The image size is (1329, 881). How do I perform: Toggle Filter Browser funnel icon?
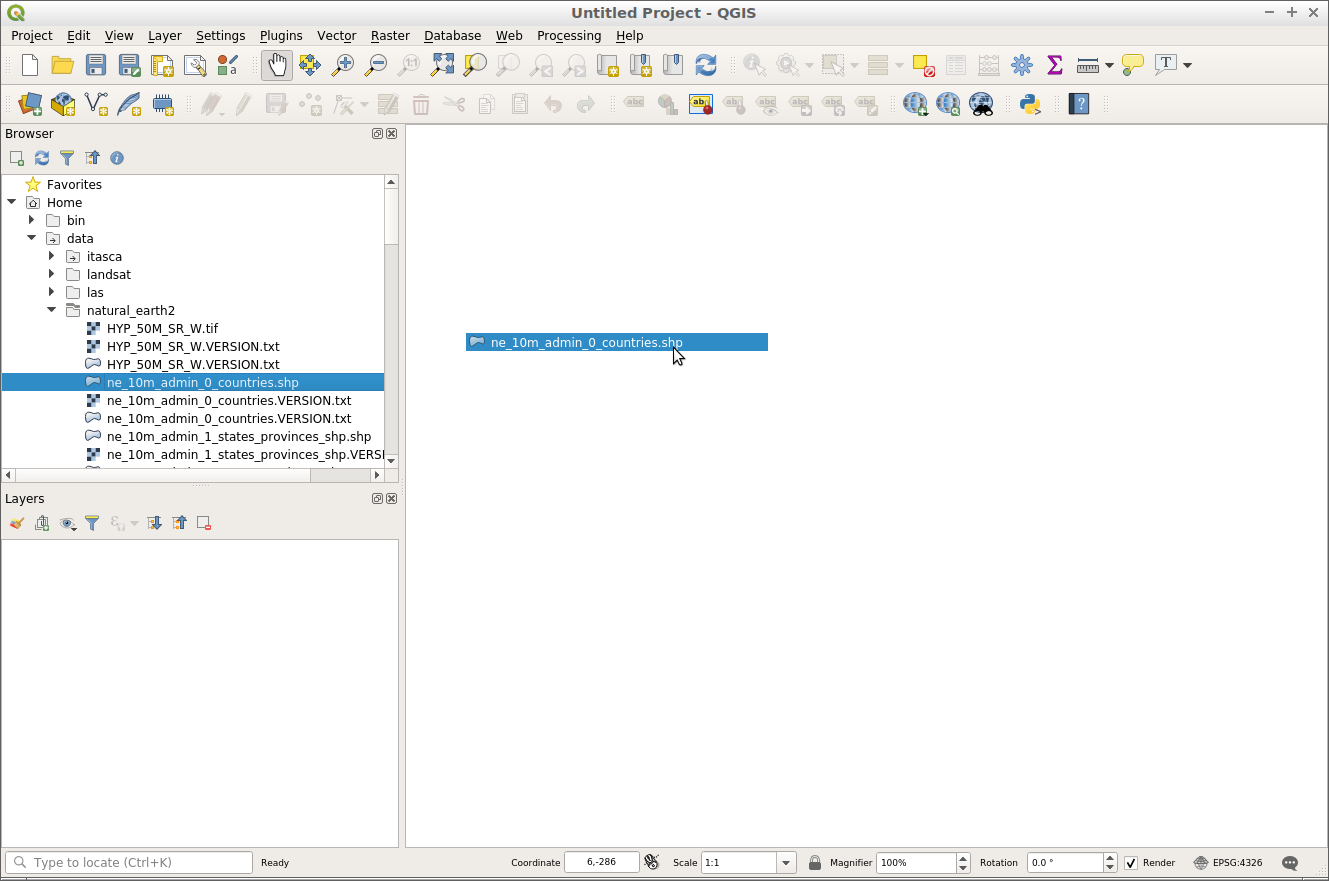67,158
